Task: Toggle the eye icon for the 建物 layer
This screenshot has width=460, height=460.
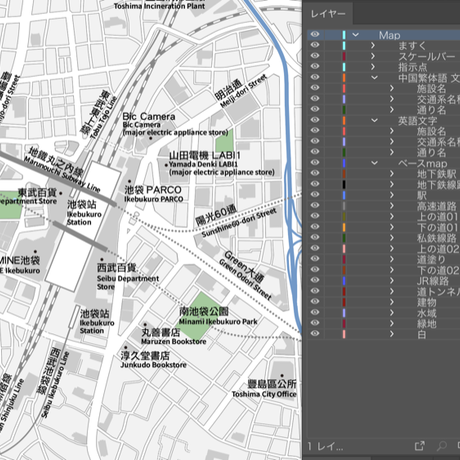Action: pos(315,301)
